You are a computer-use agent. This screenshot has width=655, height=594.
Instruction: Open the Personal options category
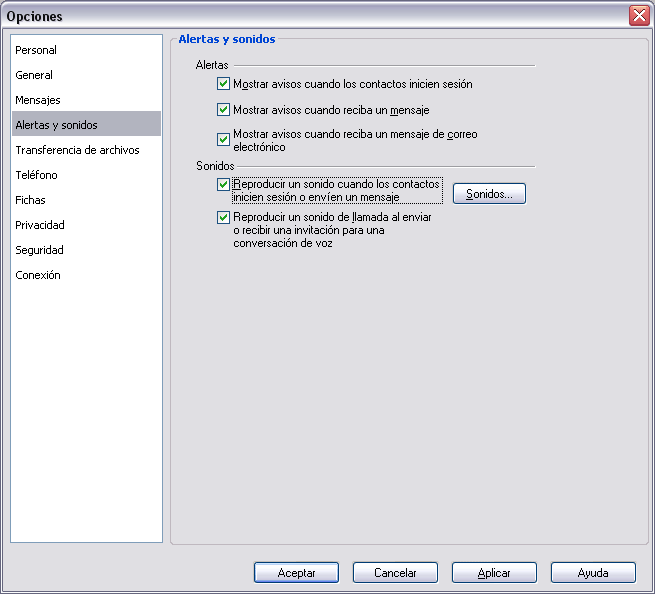[x=86, y=50]
